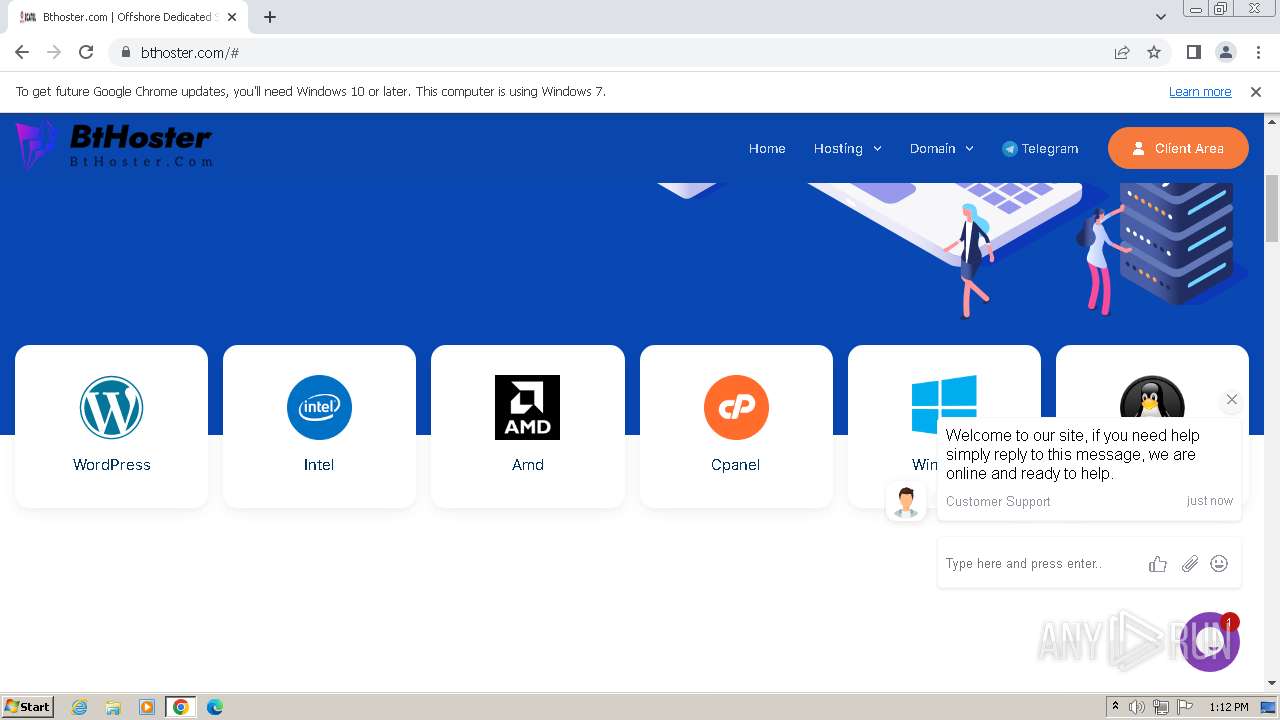Click the Cpanel label text
Viewport: 1280px width, 720px height.
[x=735, y=464]
